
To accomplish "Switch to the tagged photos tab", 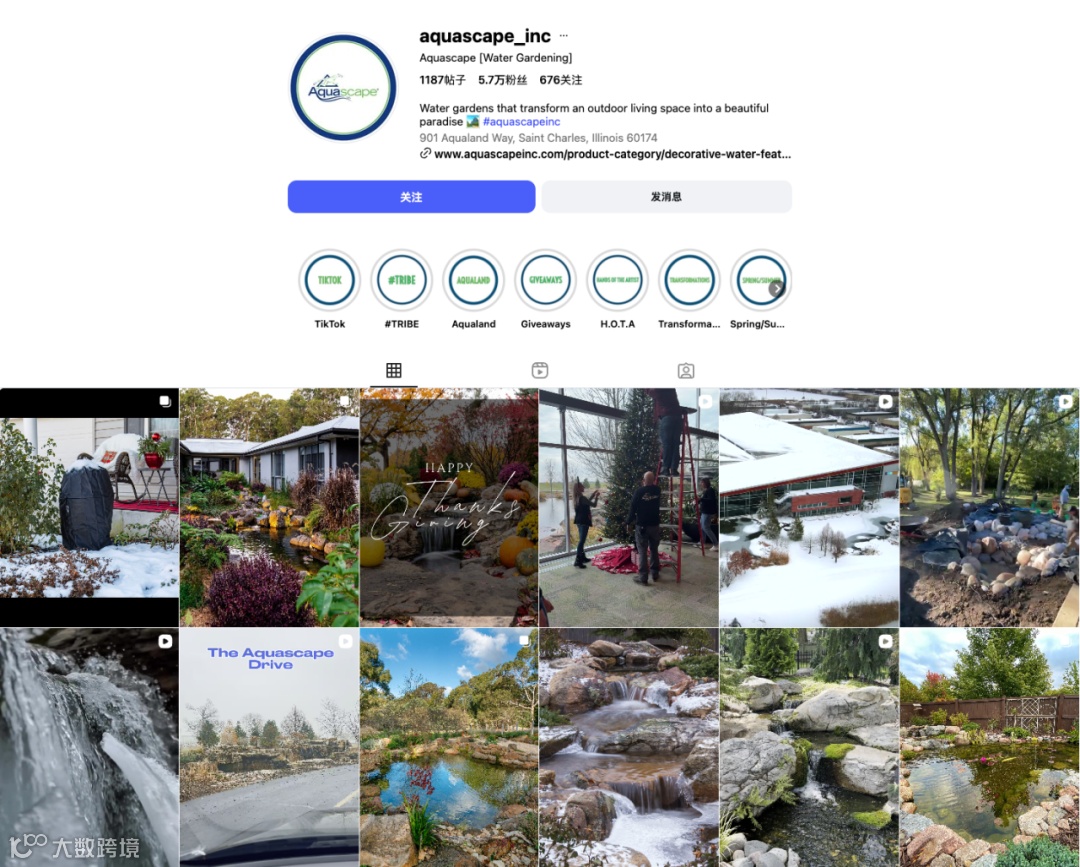I will click(x=686, y=371).
